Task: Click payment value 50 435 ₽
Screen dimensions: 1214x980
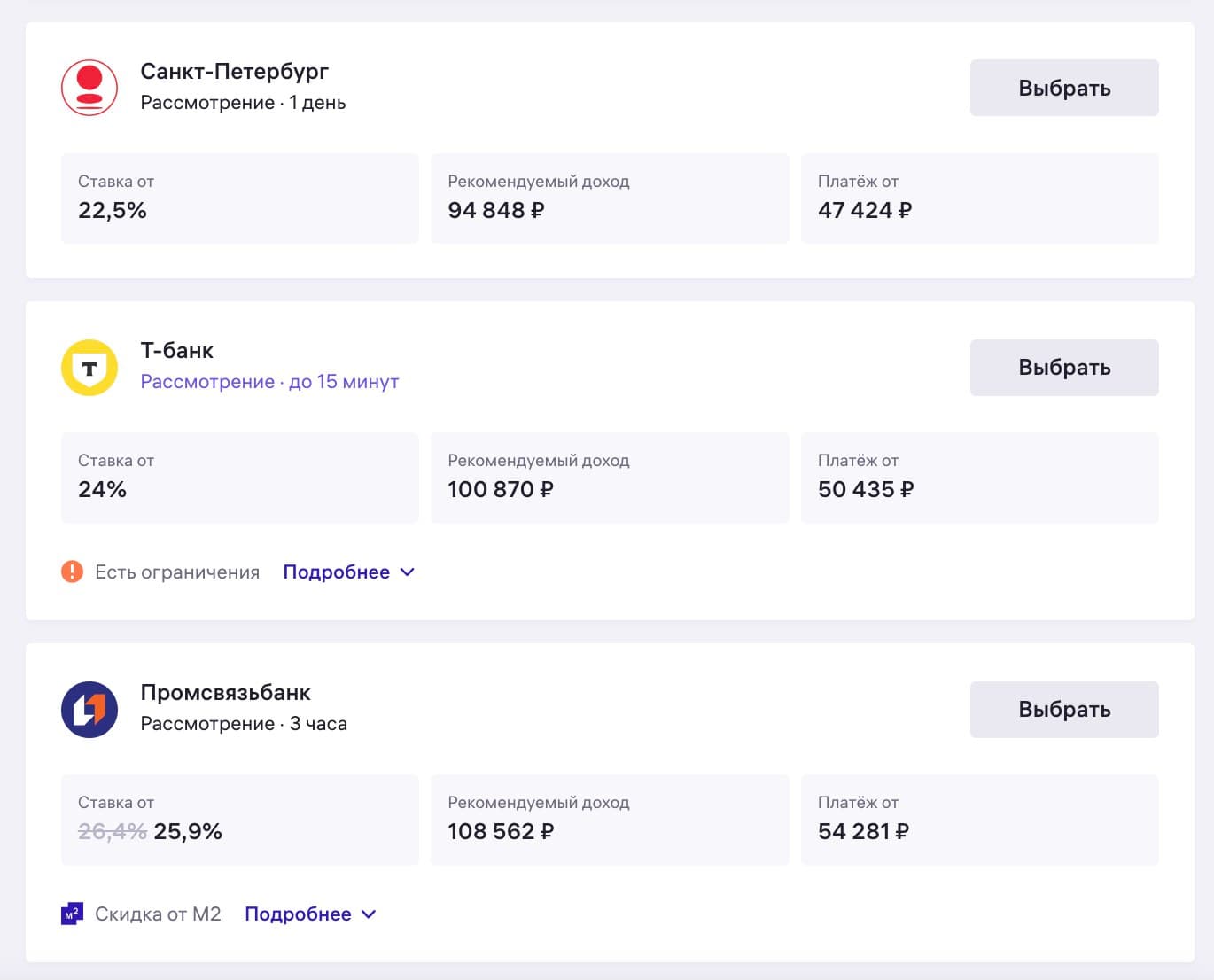Action: click(x=866, y=490)
